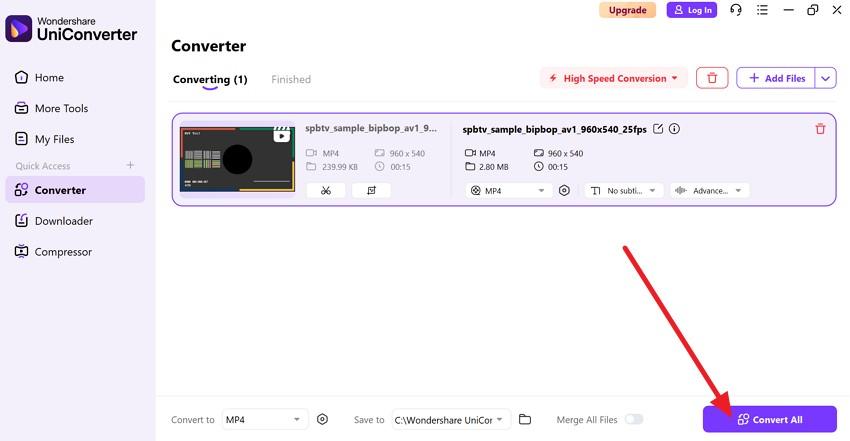
Task: Rename the output file with edit icon
Action: click(x=658, y=129)
